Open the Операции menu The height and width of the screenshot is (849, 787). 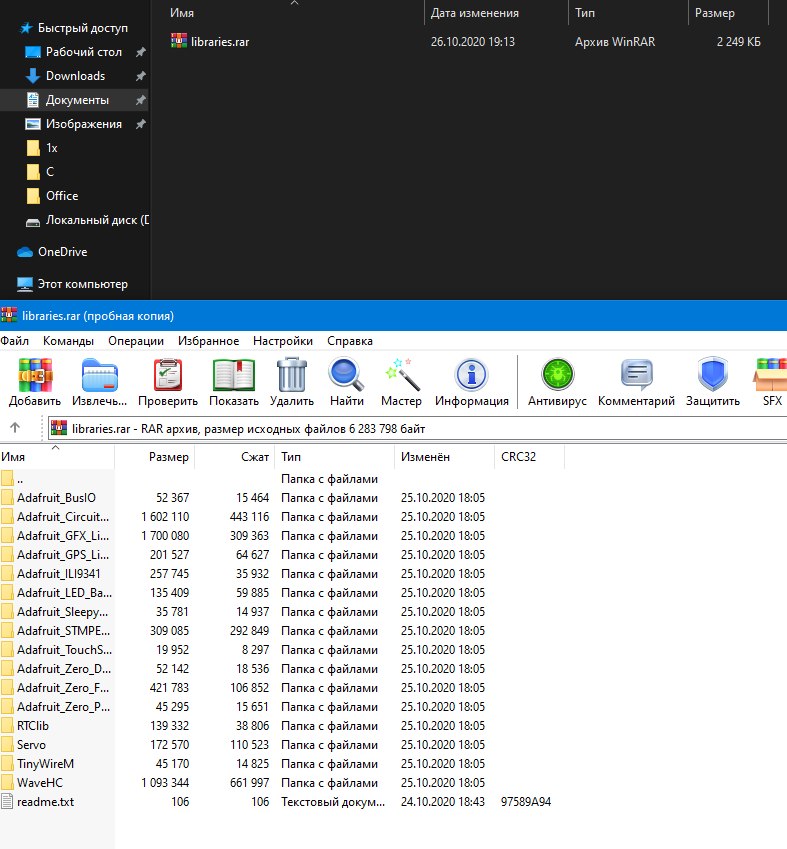pyautogui.click(x=136, y=341)
